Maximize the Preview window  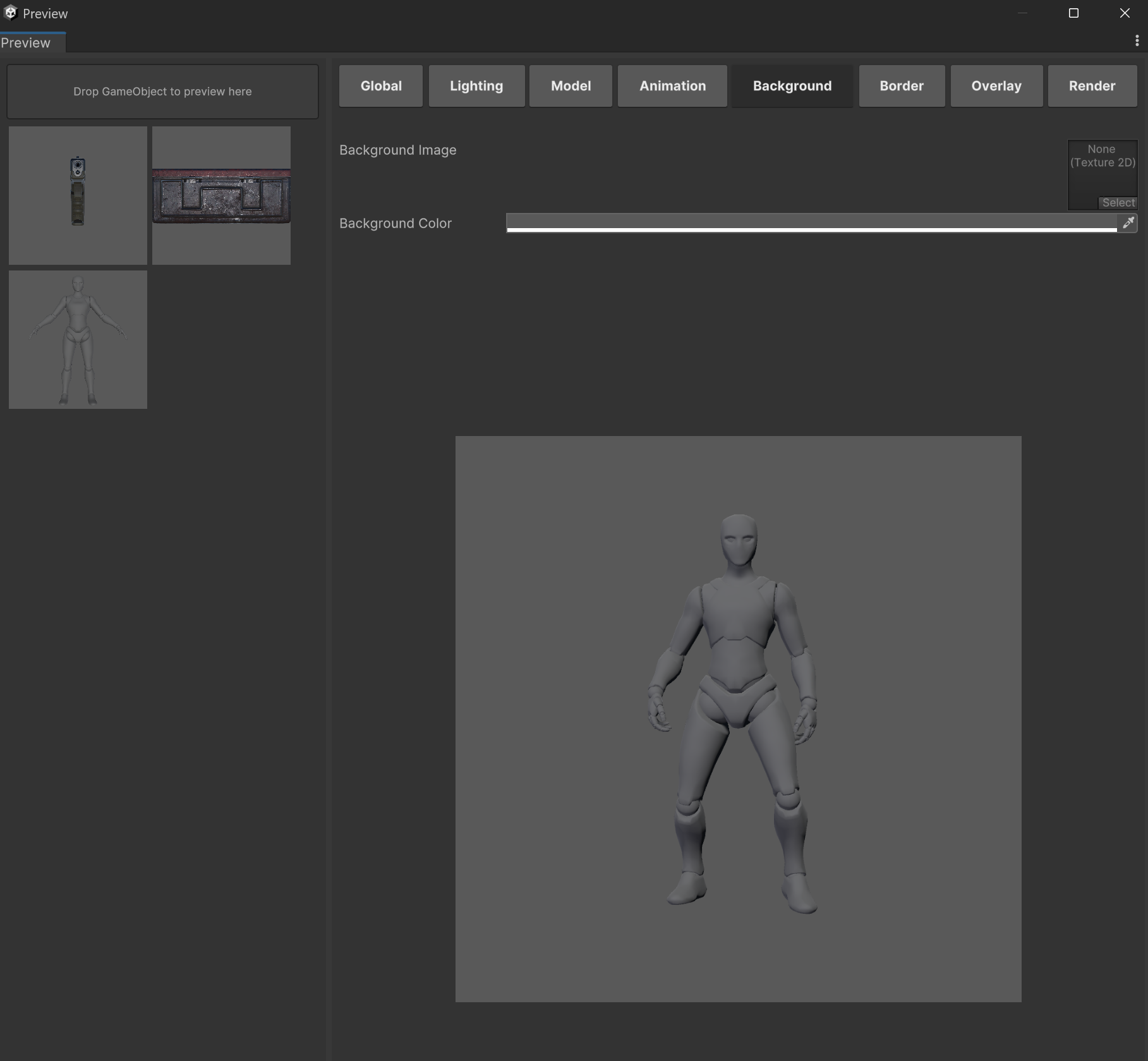(x=1073, y=13)
